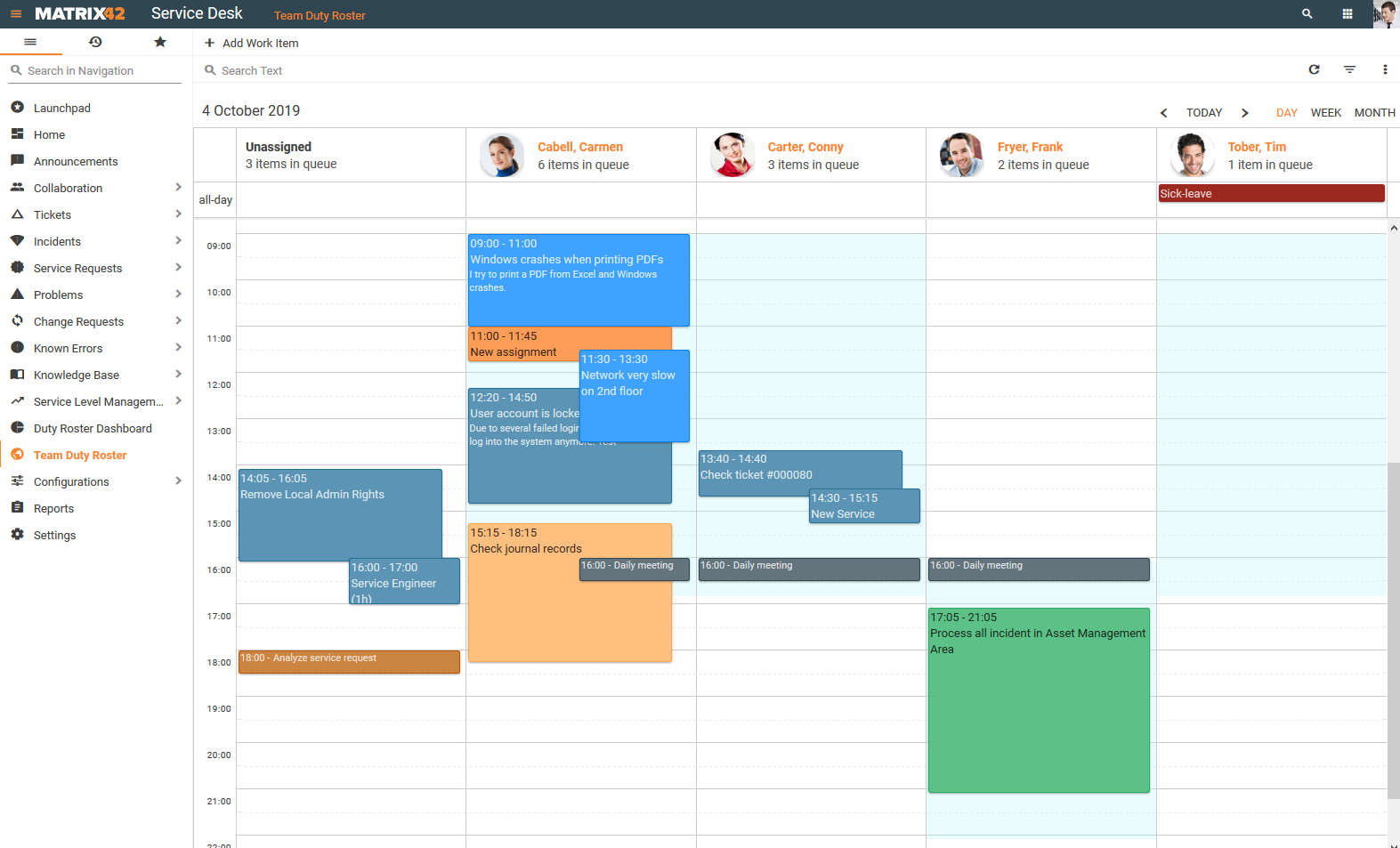Image resolution: width=1400 pixels, height=848 pixels.
Task: Switch to WEEK calendar view
Action: click(x=1325, y=113)
